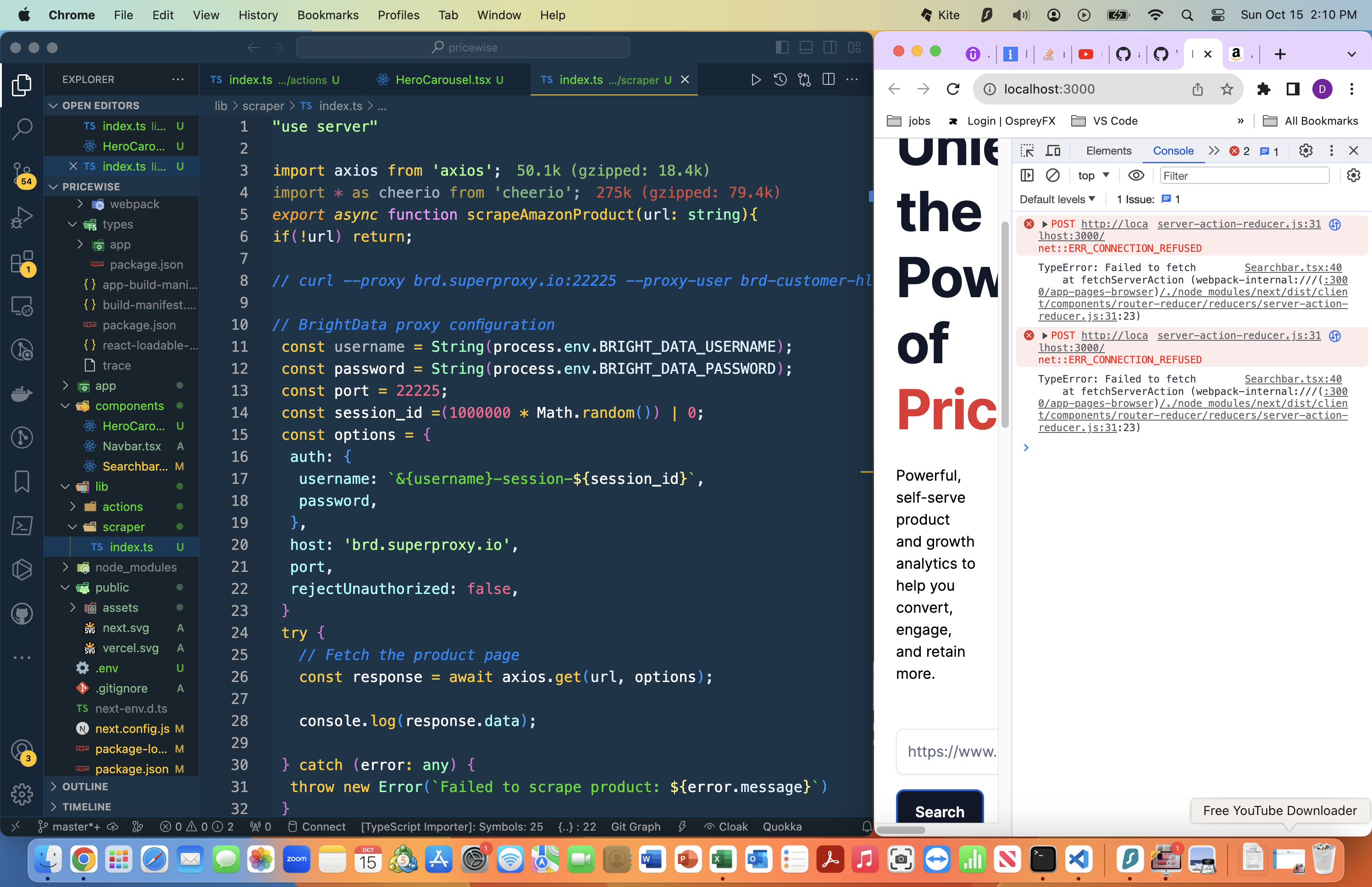Open the .env file in explorer
The height and width of the screenshot is (887, 1372).
click(122, 668)
